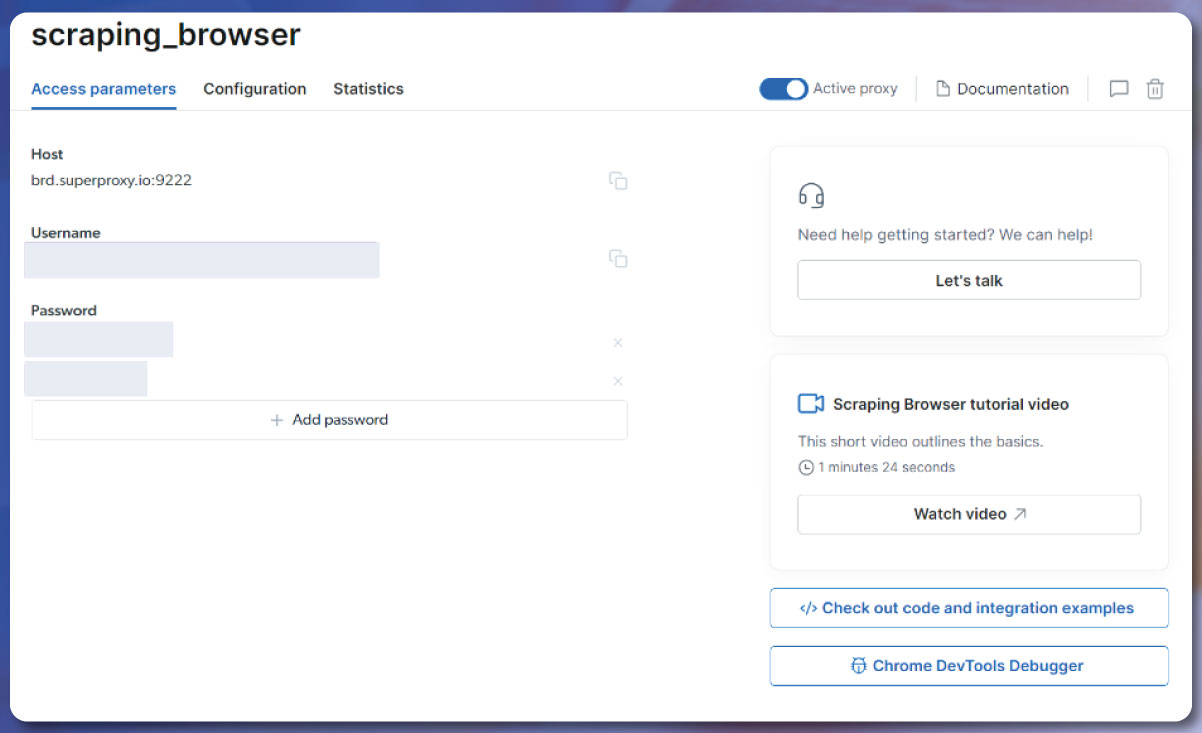Click the Active proxy label text

coord(855,88)
